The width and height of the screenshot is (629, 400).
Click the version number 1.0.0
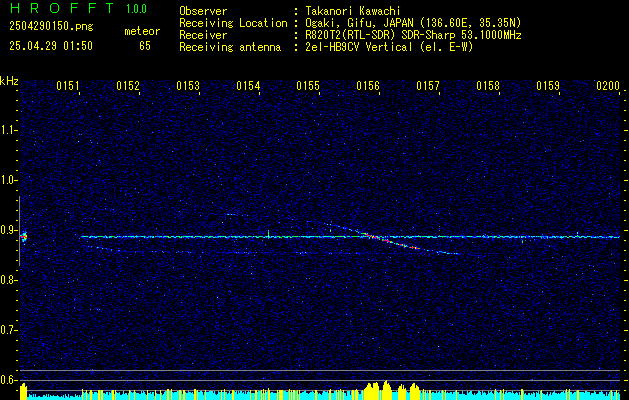(x=136, y=9)
